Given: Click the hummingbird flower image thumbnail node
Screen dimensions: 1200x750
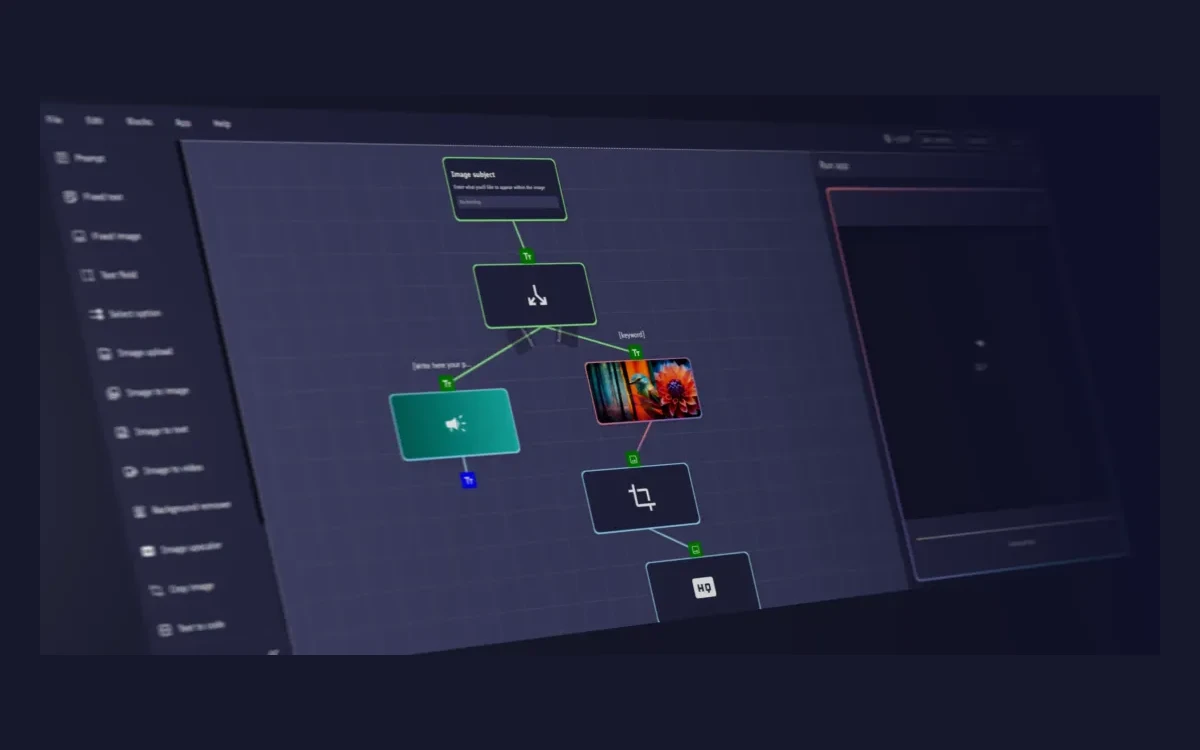Looking at the screenshot, I should [643, 390].
